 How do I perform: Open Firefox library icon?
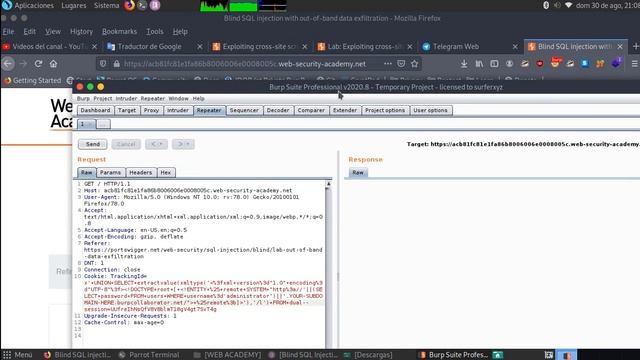(x=479, y=64)
